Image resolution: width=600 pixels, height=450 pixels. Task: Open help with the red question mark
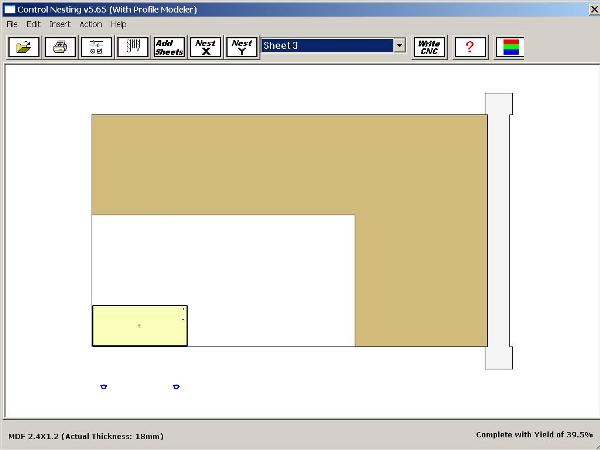point(470,46)
